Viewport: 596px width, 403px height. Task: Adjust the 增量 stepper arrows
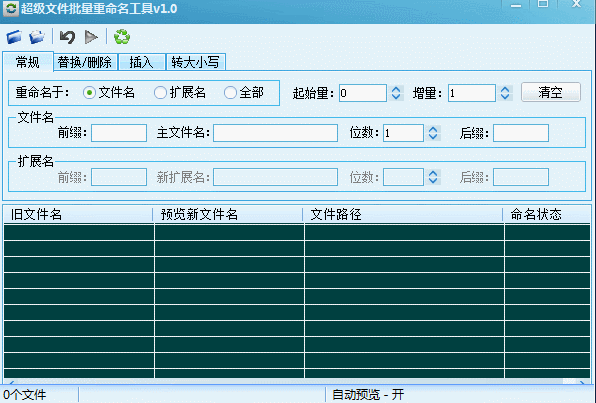point(505,93)
